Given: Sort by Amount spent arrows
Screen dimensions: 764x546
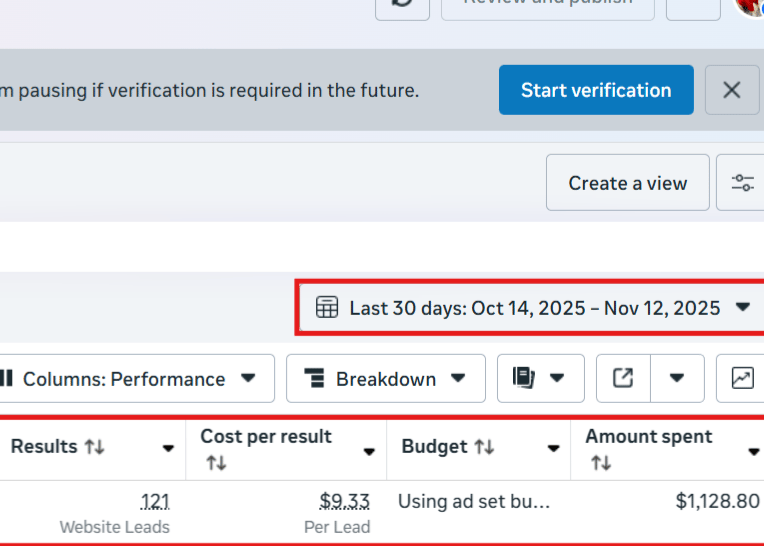Looking at the screenshot, I should (600, 463).
